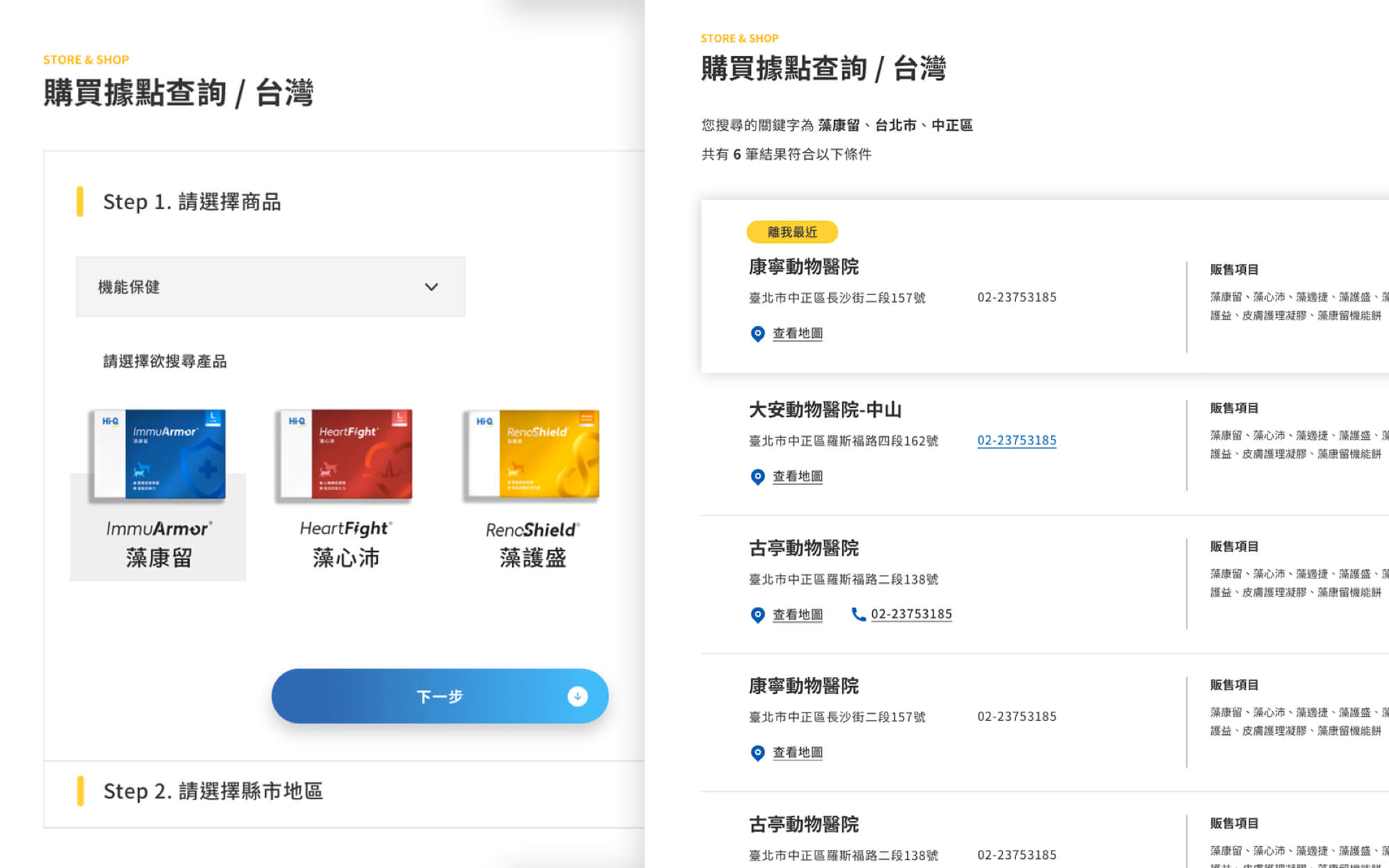Click the 離我最近 yellow badge
1389x868 pixels.
(x=792, y=232)
